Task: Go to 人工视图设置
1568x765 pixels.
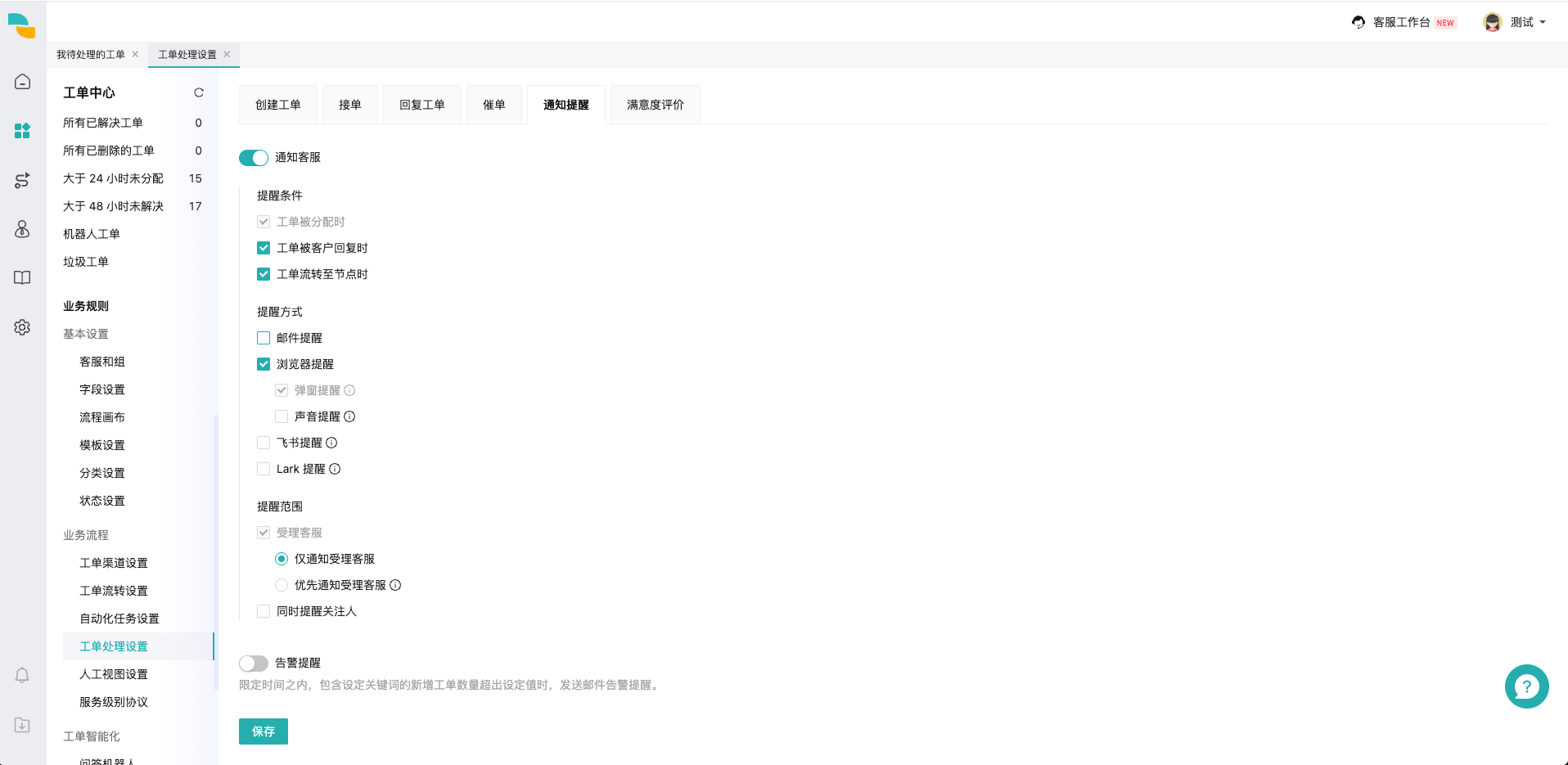Action: [x=114, y=674]
